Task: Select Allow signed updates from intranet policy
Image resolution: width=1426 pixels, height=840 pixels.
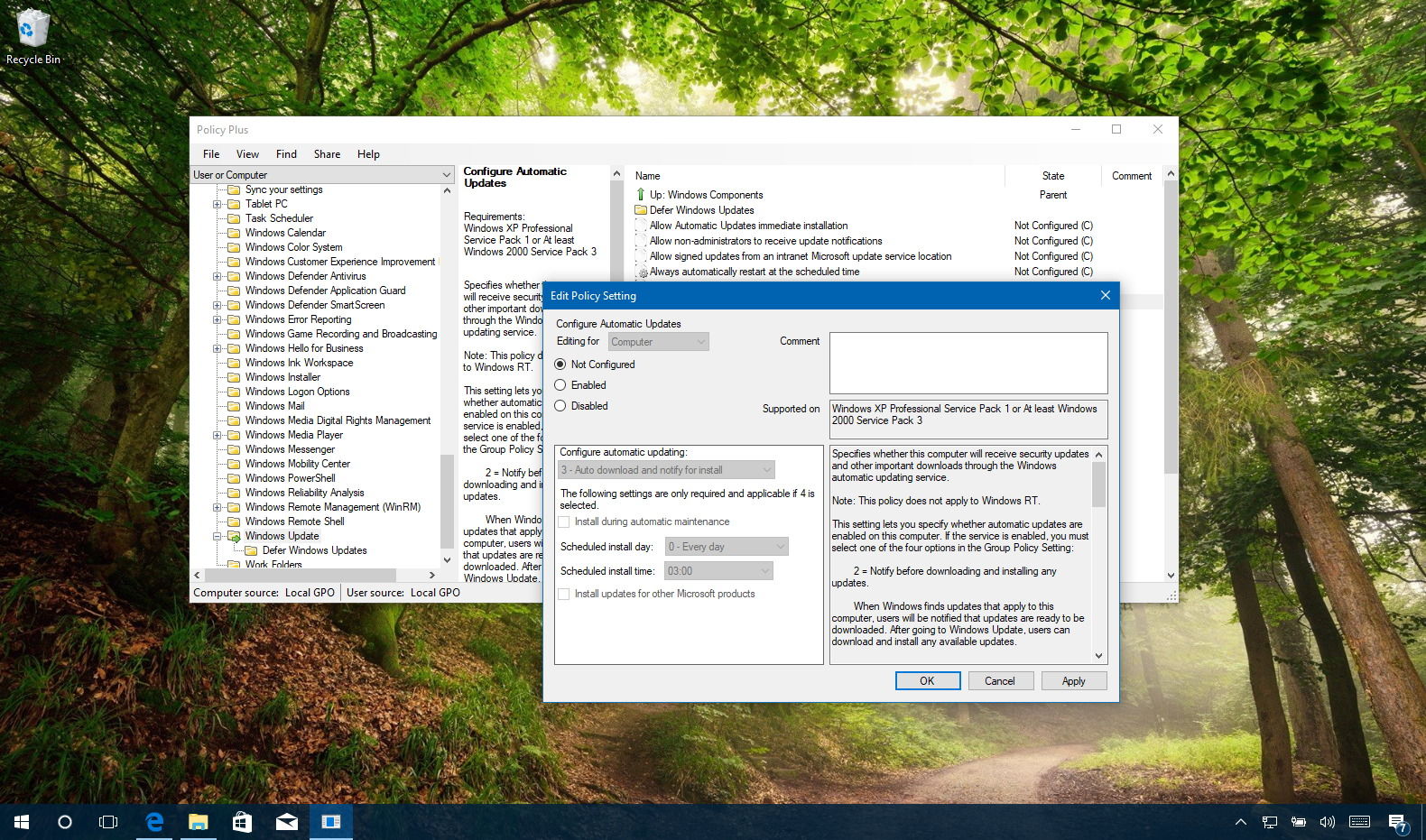Action: 801,256
